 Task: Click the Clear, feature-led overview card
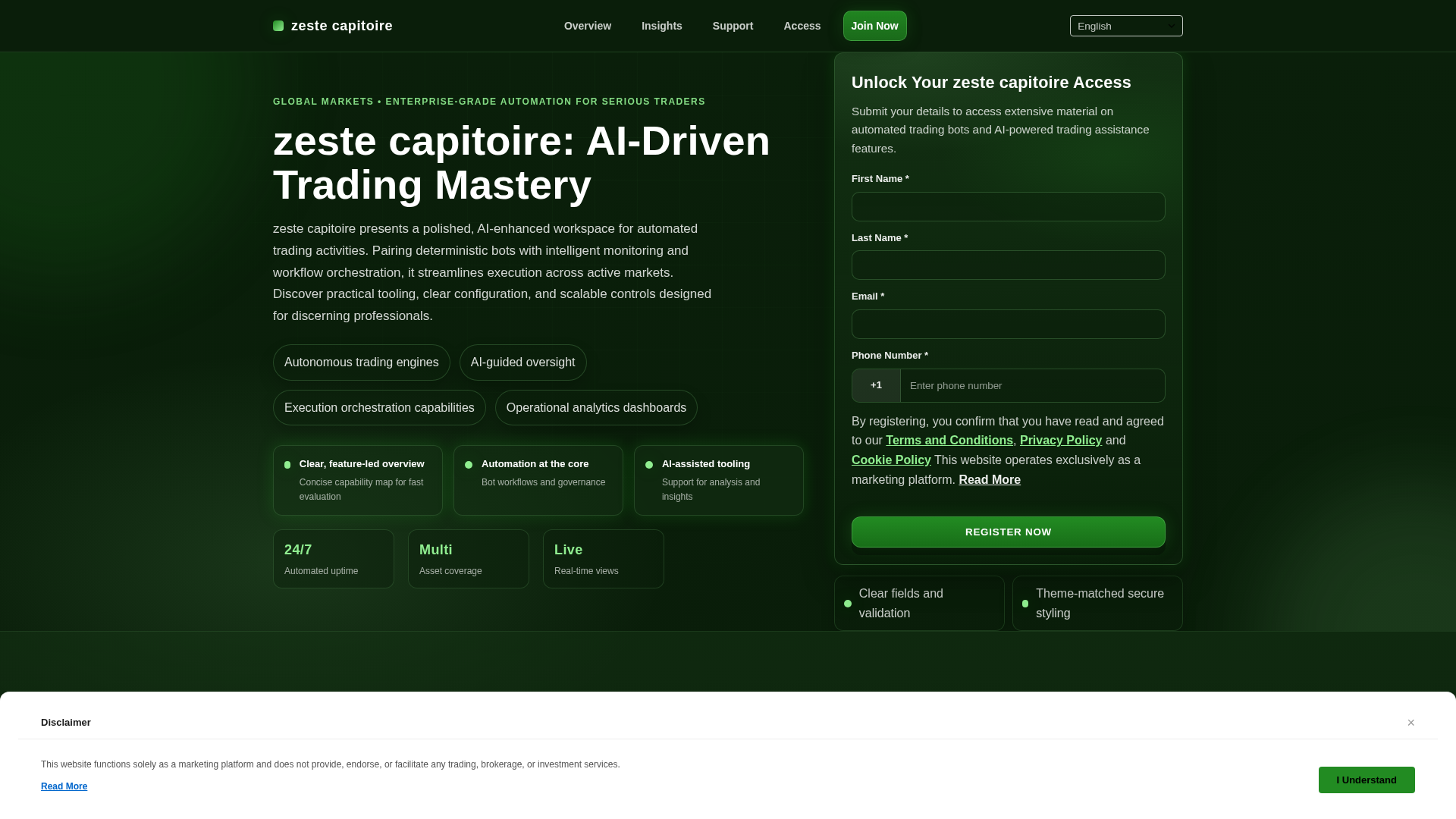[x=358, y=480]
